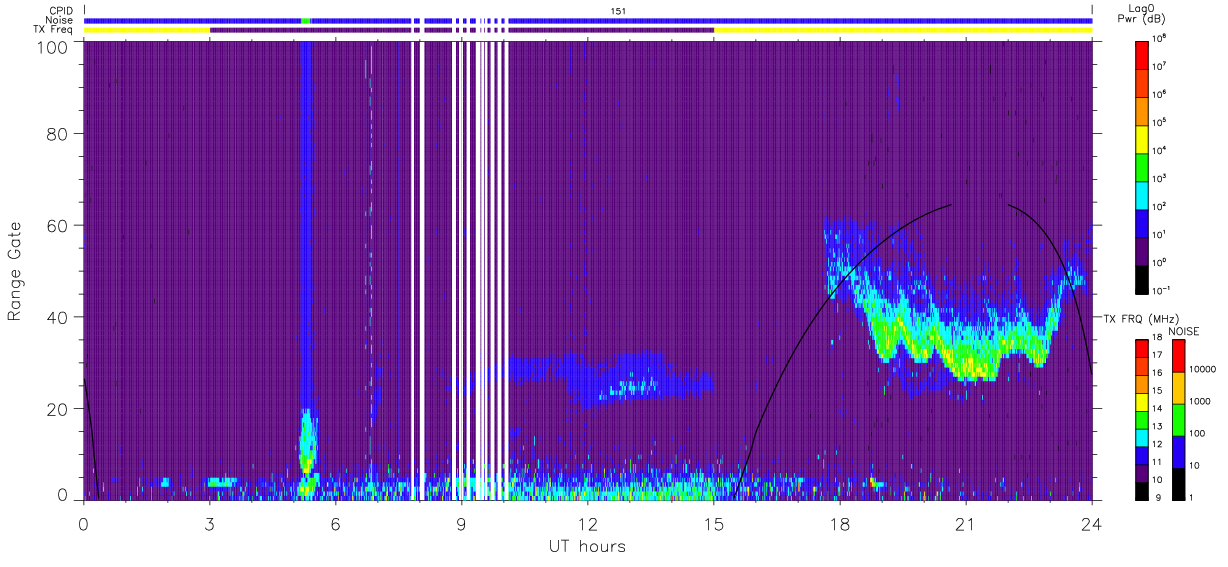
Task: Click the TX Freq row label
Action: point(54,30)
